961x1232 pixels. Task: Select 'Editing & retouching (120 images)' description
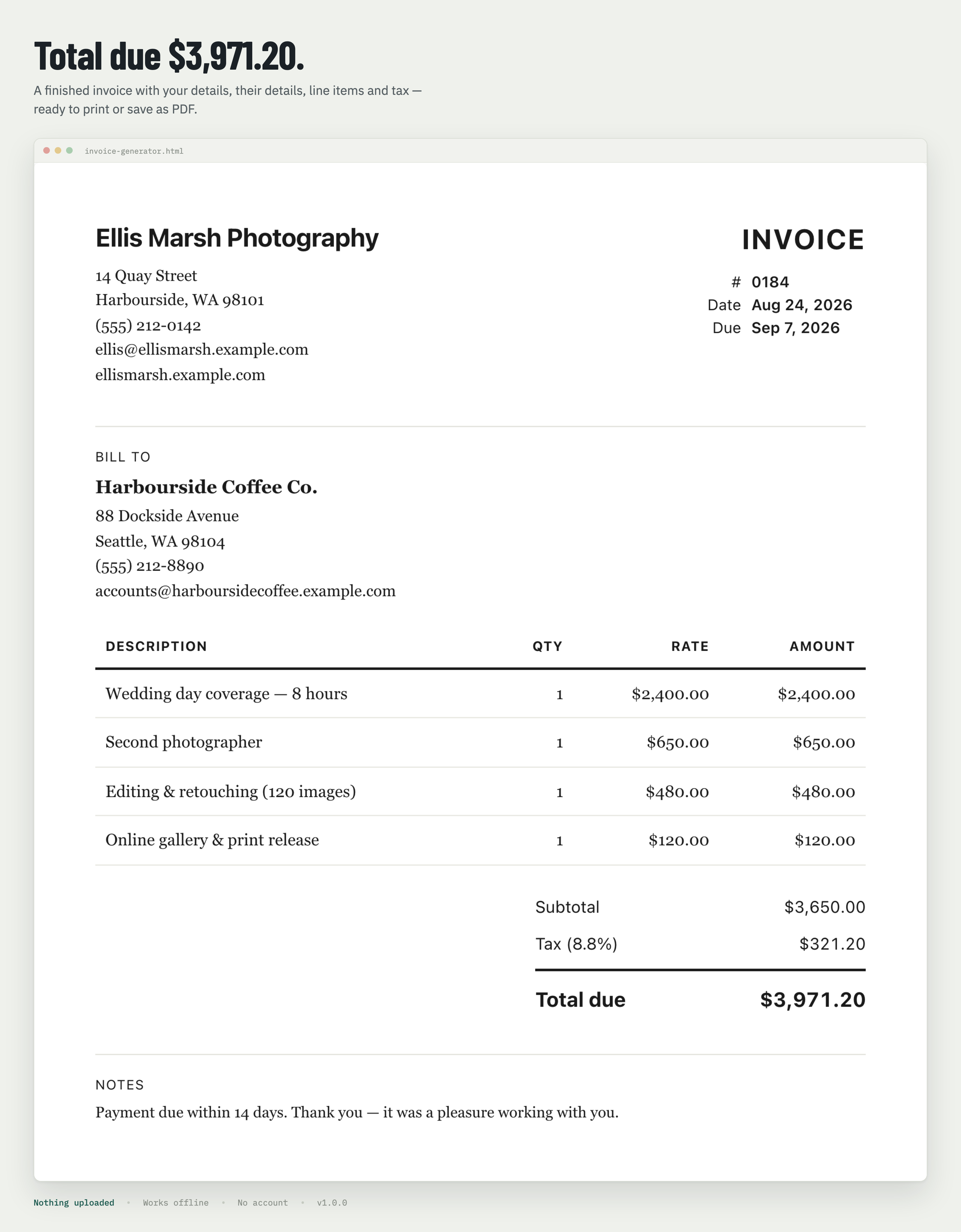(231, 792)
